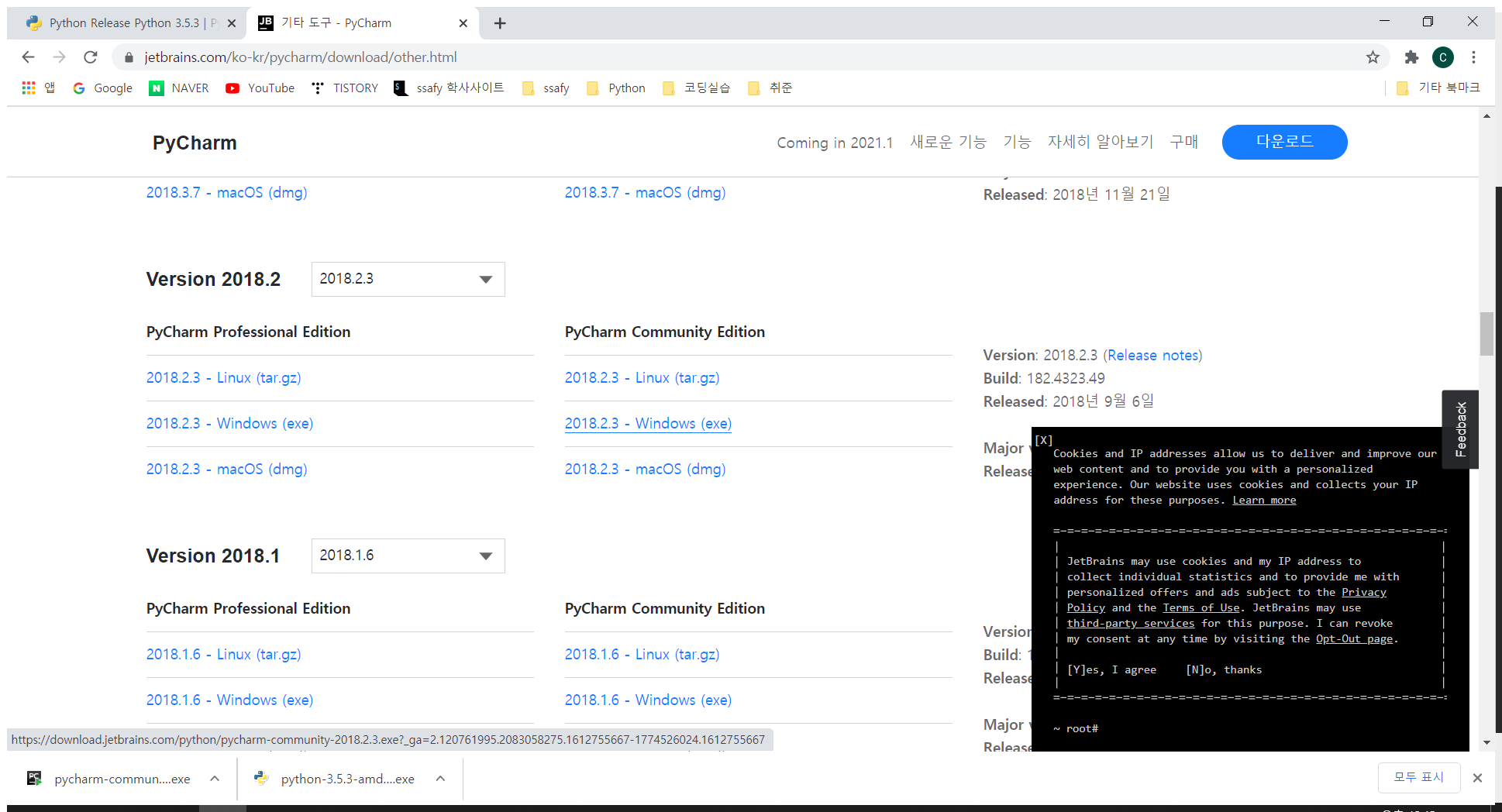Go back to the previous page
This screenshot has width=1502, height=812.
click(x=28, y=57)
